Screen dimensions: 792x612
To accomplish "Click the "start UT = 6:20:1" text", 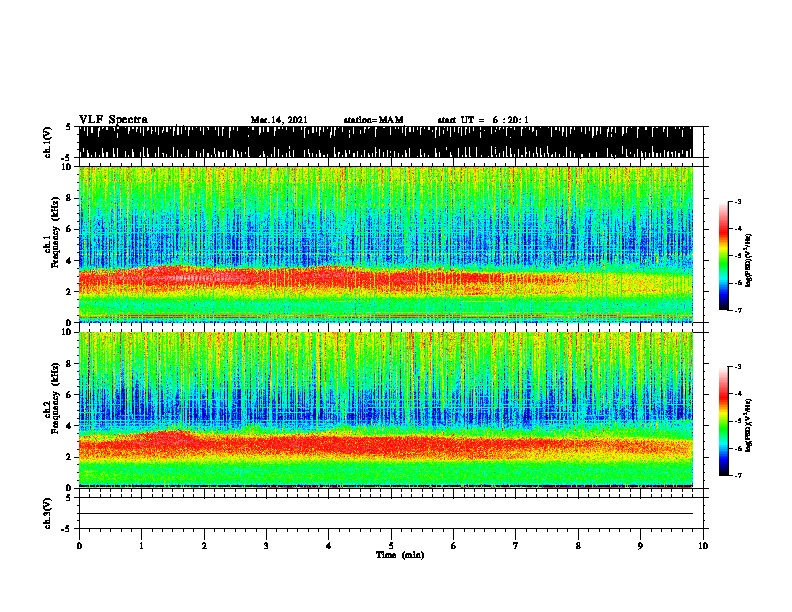I will (x=483, y=120).
